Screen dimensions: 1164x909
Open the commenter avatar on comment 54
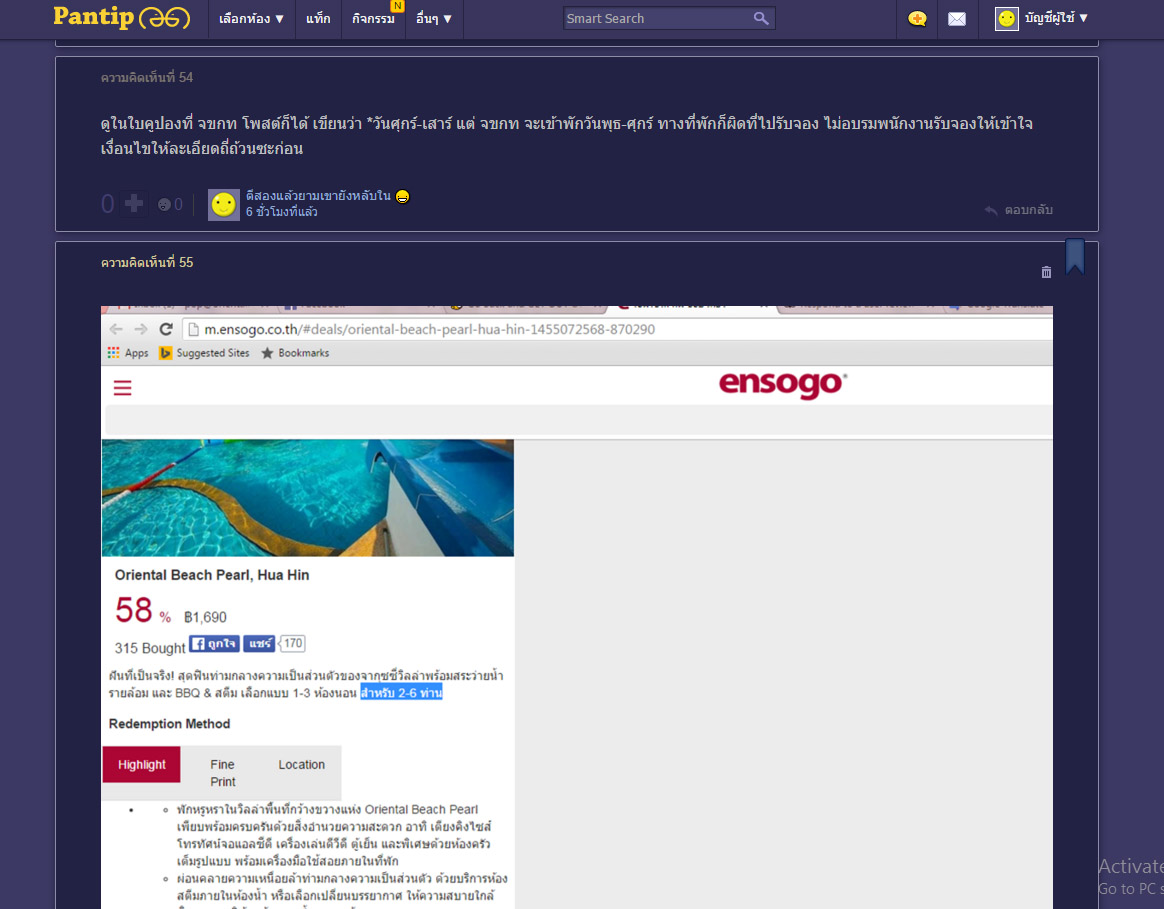223,204
